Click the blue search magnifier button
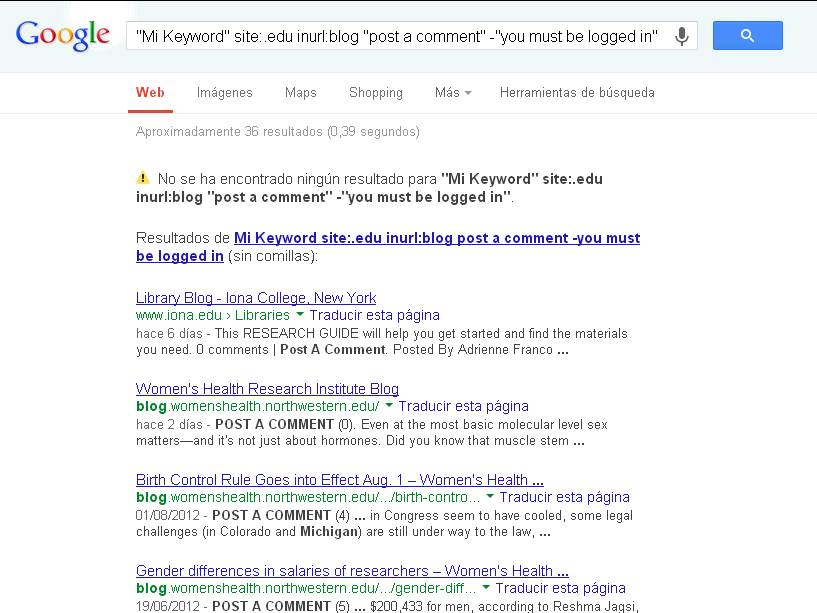 pyautogui.click(x=748, y=35)
